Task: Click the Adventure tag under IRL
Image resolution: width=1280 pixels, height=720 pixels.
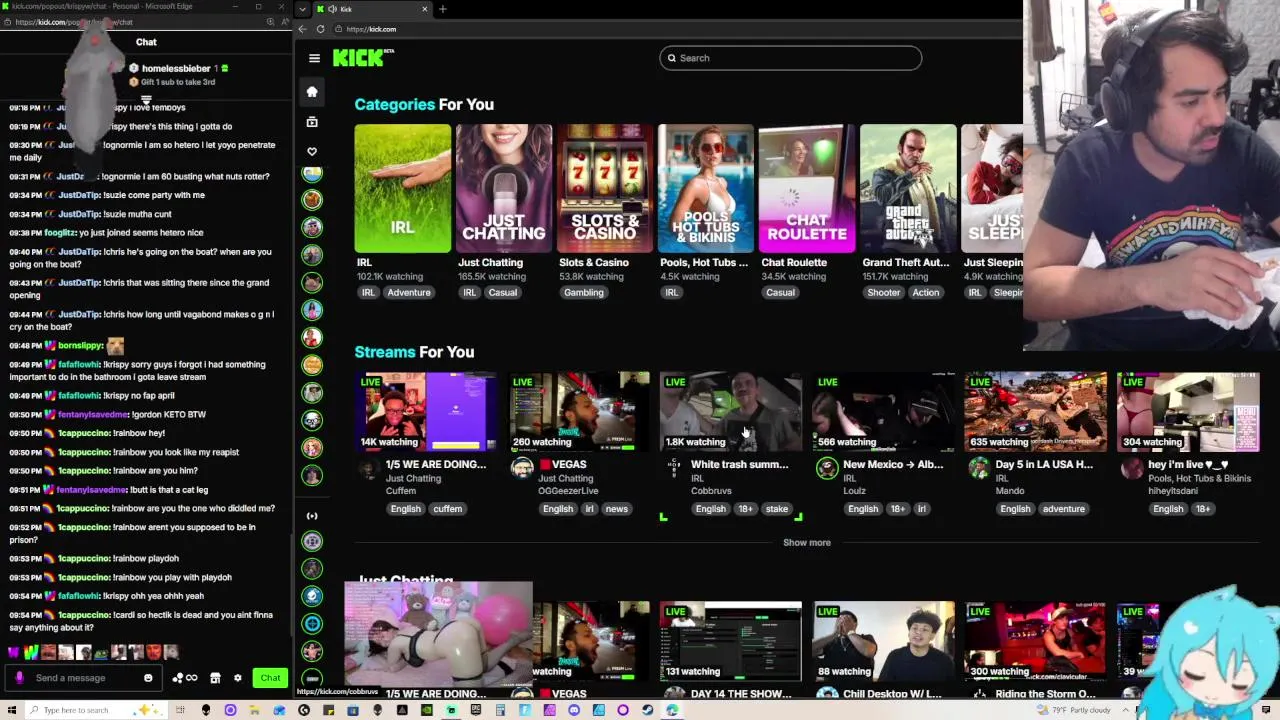Action: (409, 293)
